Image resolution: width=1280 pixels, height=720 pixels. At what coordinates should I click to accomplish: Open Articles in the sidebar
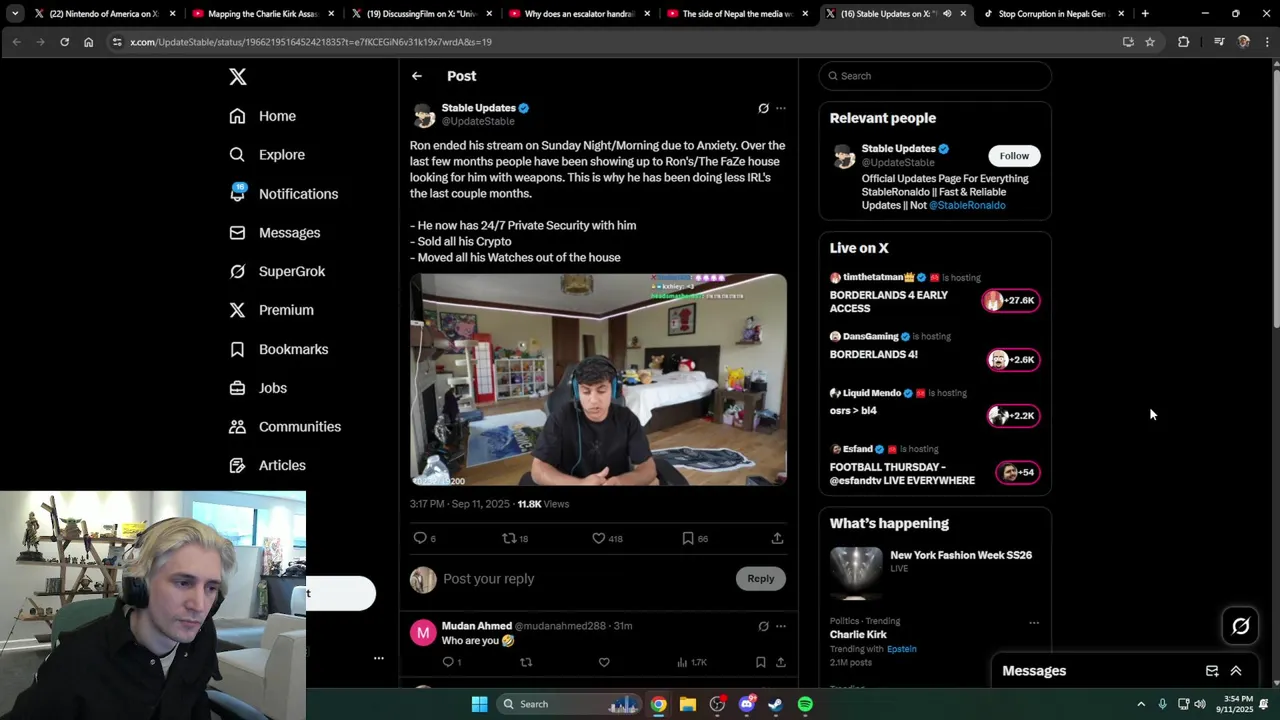point(267,465)
